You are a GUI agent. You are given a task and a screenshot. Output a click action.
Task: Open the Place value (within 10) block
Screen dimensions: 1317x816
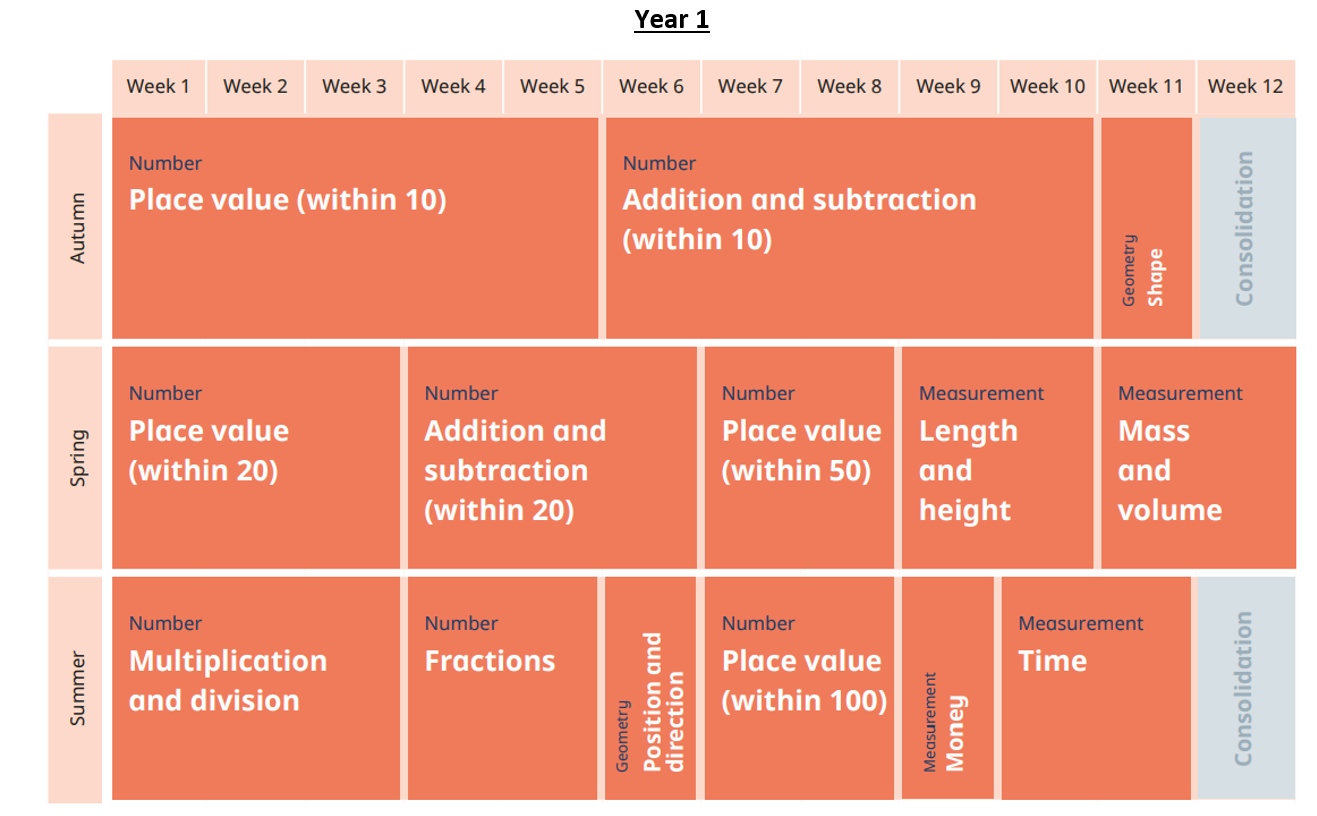[355, 228]
